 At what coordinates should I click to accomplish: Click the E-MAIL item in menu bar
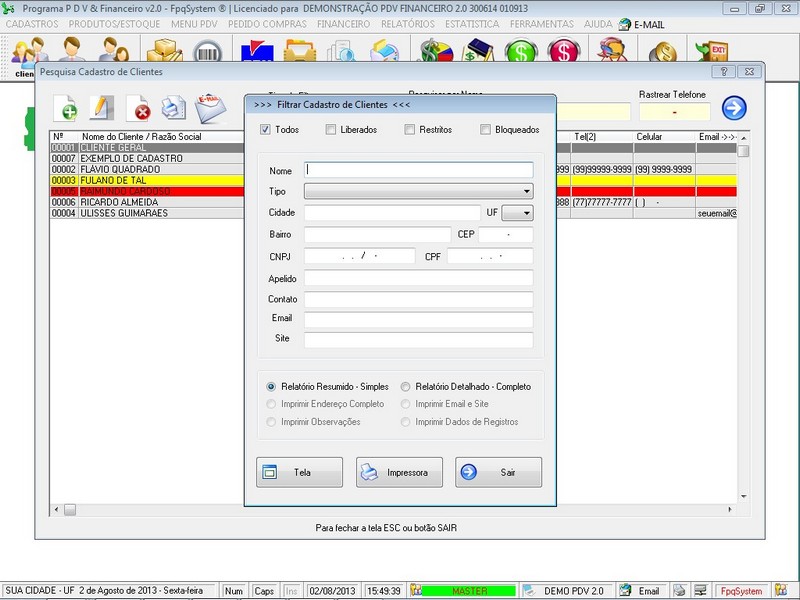pos(641,24)
